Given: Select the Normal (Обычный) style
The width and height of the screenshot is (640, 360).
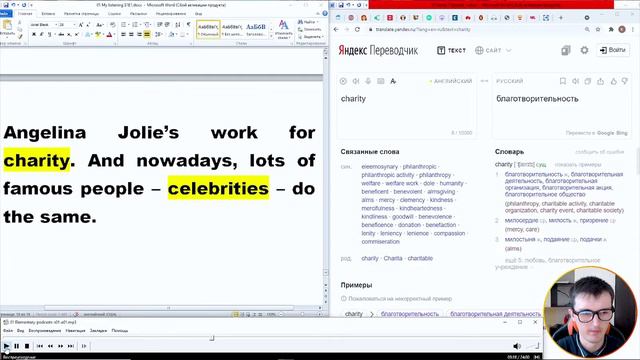Looking at the screenshot, I should [x=208, y=29].
